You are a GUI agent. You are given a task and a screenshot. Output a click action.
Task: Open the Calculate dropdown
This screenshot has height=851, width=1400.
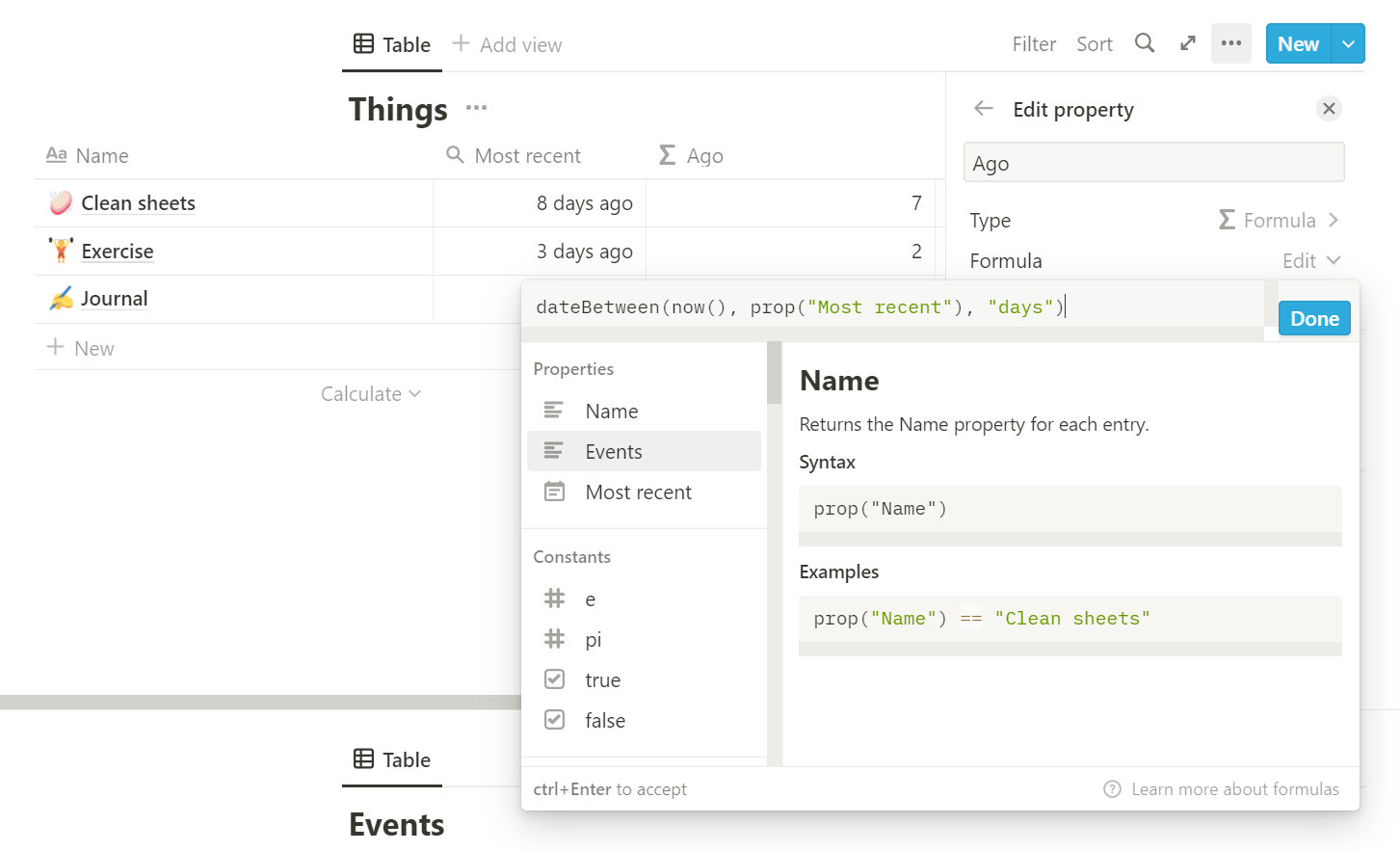click(371, 394)
